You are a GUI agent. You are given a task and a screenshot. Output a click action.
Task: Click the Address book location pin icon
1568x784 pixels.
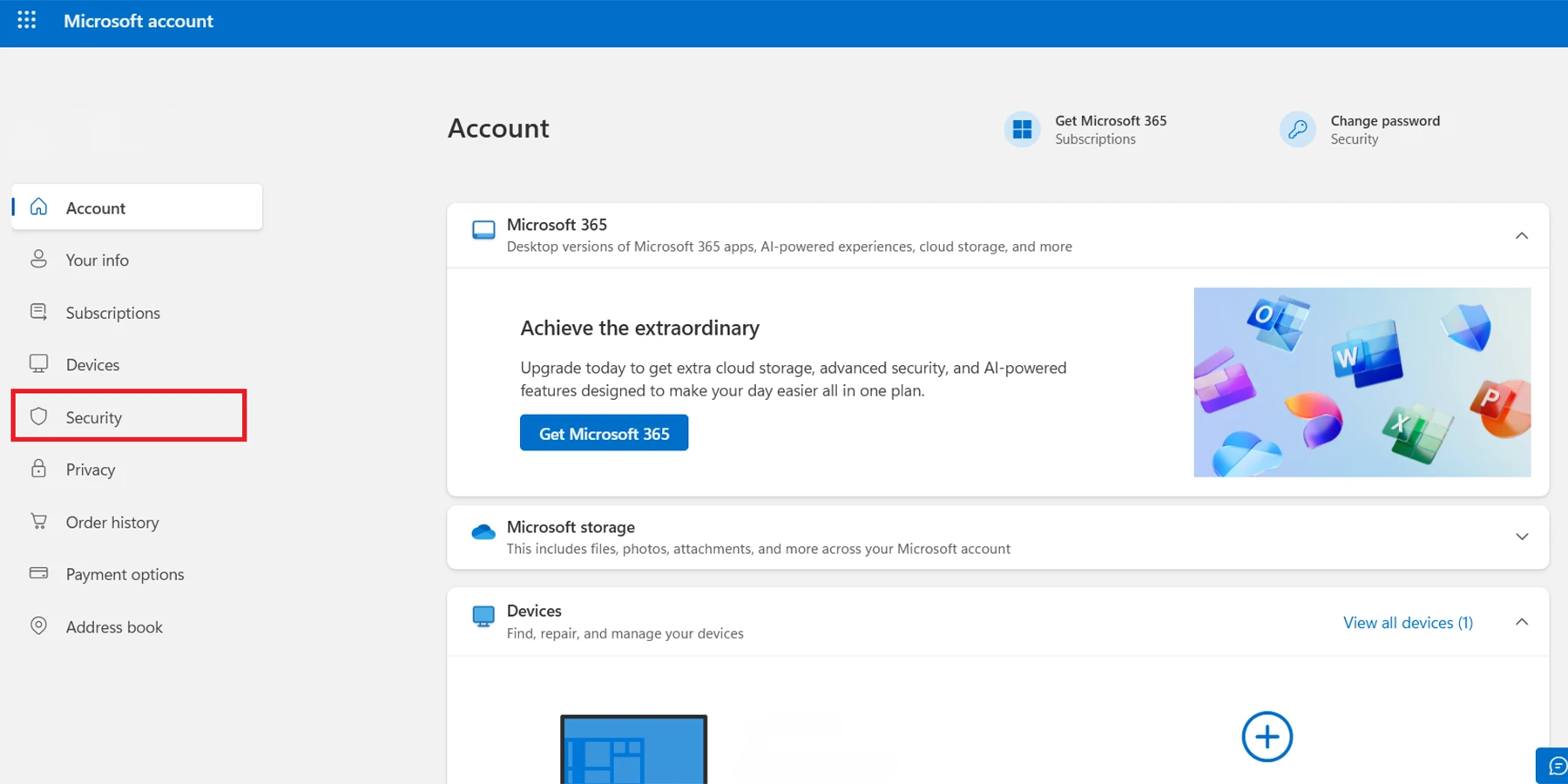point(39,625)
